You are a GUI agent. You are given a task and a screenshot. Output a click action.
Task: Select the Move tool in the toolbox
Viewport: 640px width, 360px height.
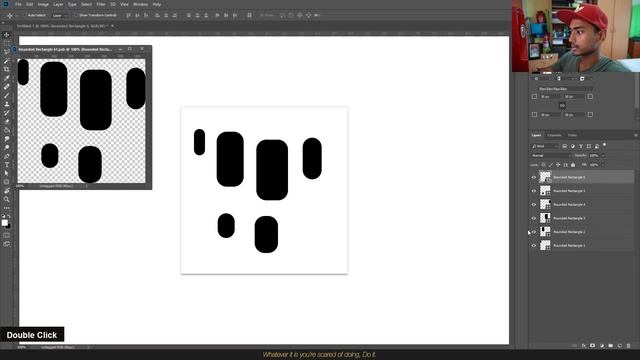click(7, 35)
